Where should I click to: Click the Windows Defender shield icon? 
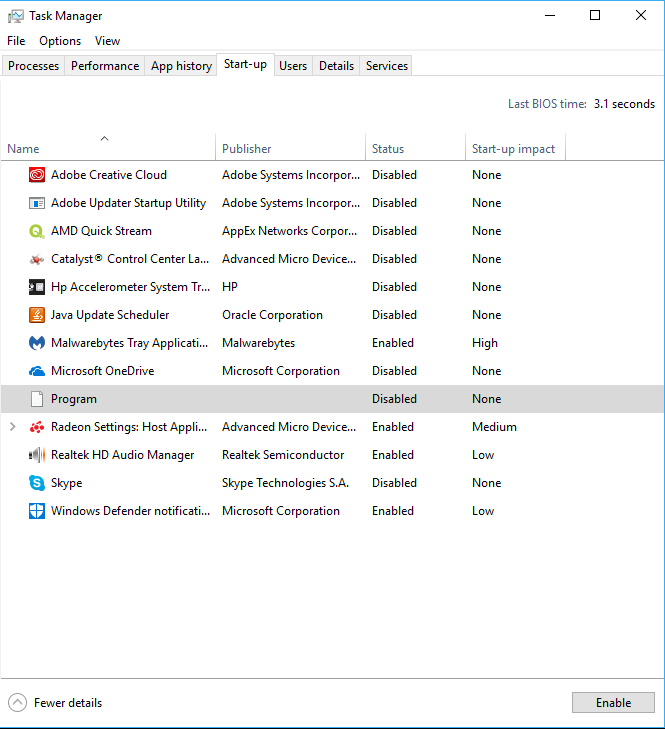[37, 511]
